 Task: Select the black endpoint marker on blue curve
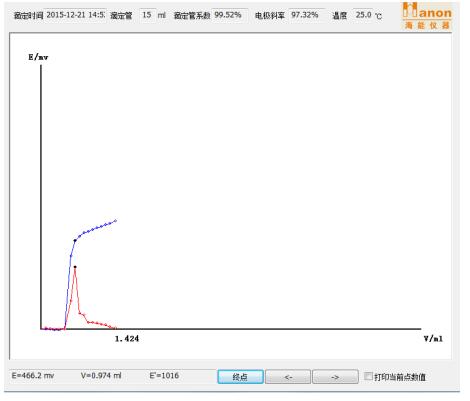point(75,240)
